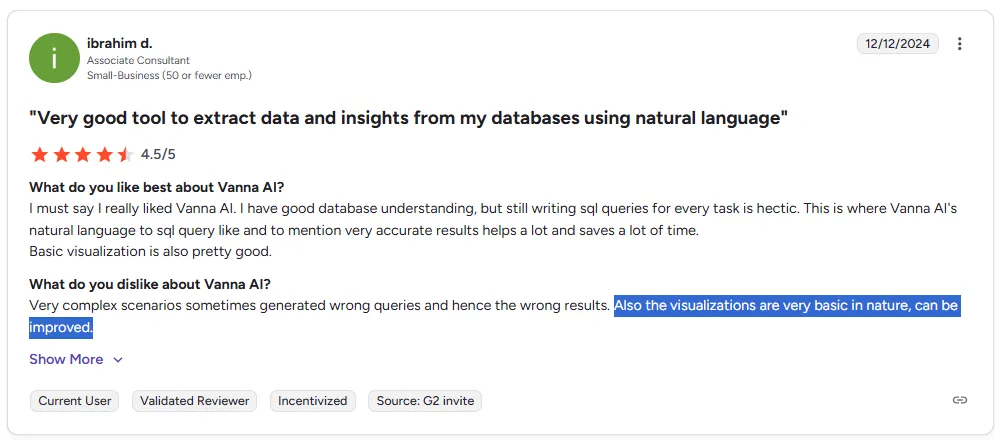Screen dimensions: 1004x440
Task: Click the highlighted visualizations sentence
Action: pyautogui.click(x=786, y=306)
